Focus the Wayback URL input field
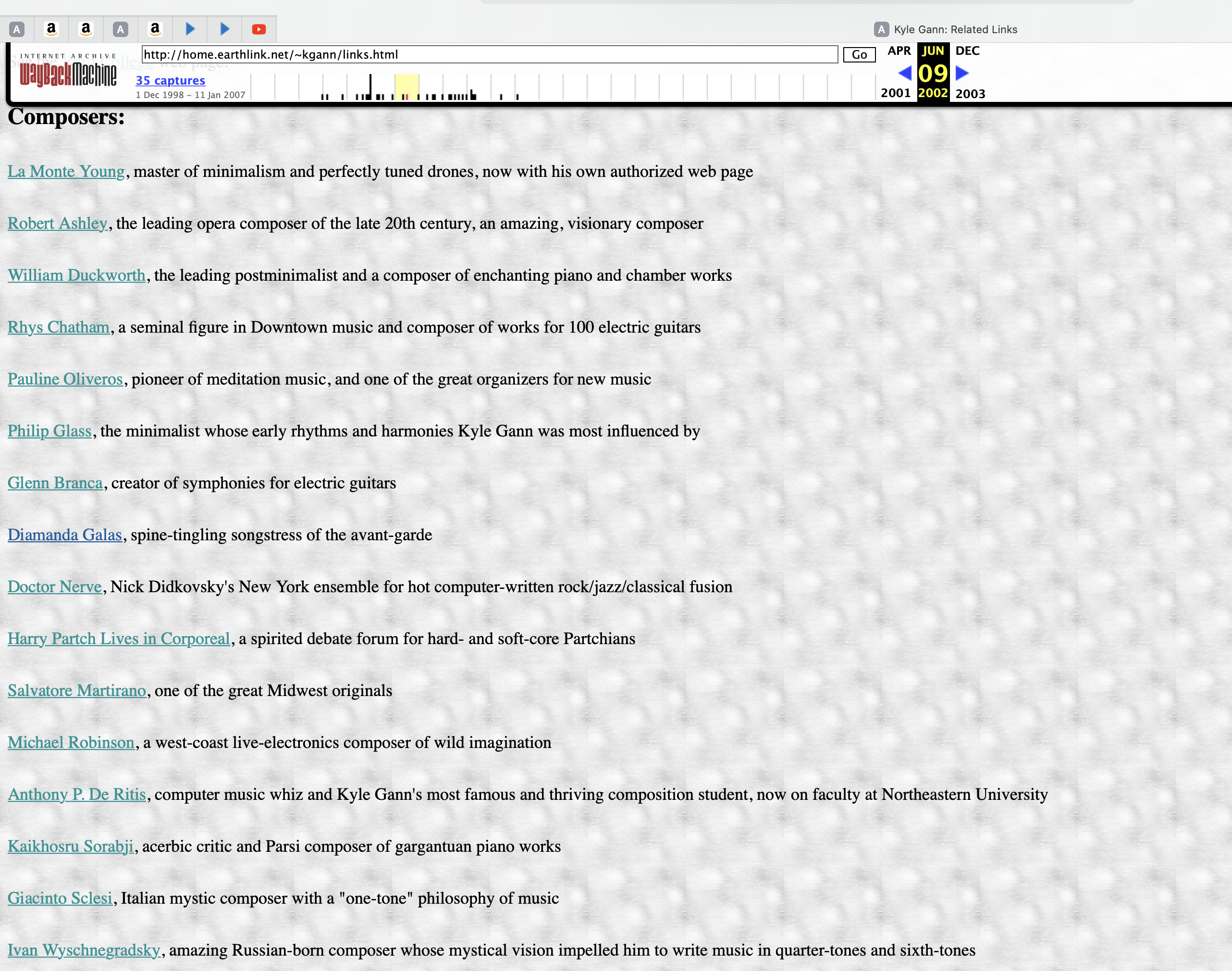The width and height of the screenshot is (1232, 971). 489,55
